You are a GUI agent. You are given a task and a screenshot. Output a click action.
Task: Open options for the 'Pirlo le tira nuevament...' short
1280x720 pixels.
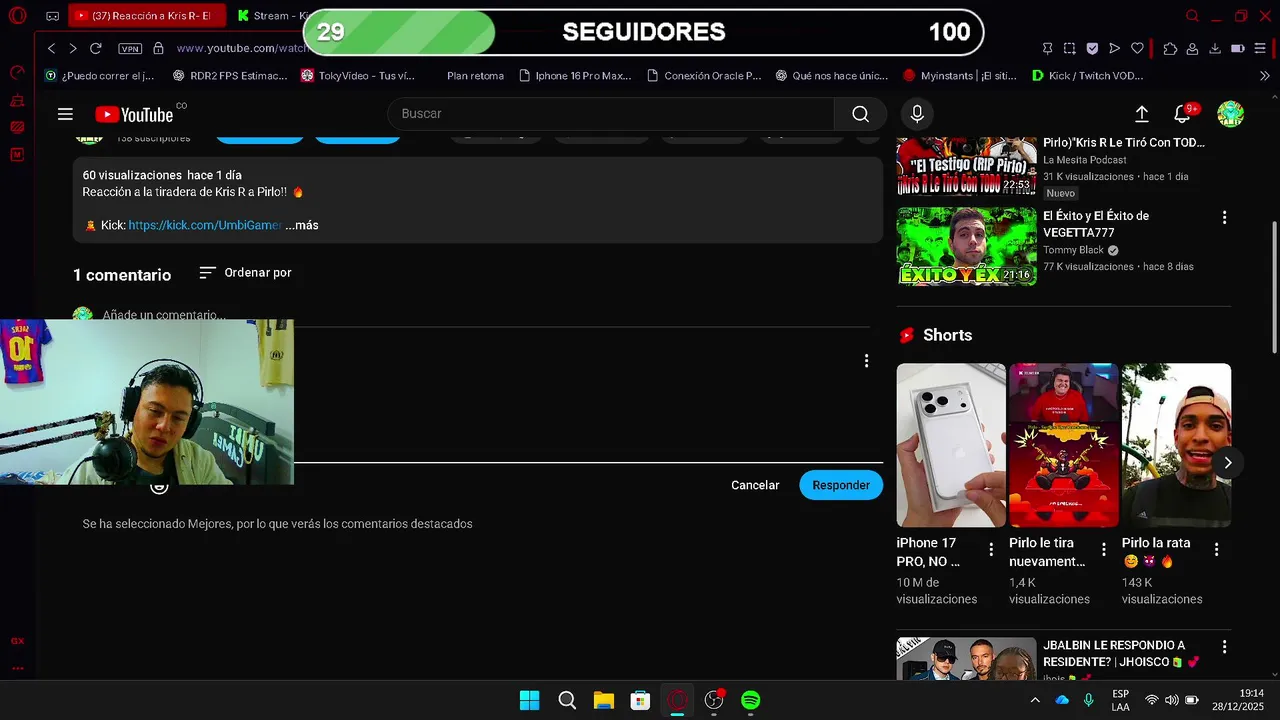coord(1104,549)
